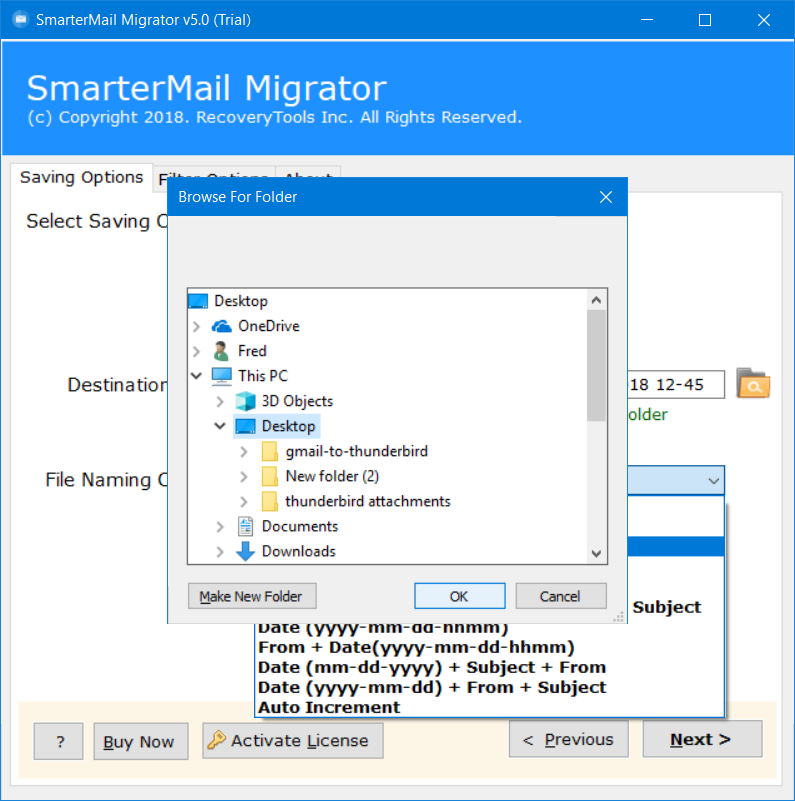Click the activate license key icon
The image size is (795, 801).
coord(217,739)
